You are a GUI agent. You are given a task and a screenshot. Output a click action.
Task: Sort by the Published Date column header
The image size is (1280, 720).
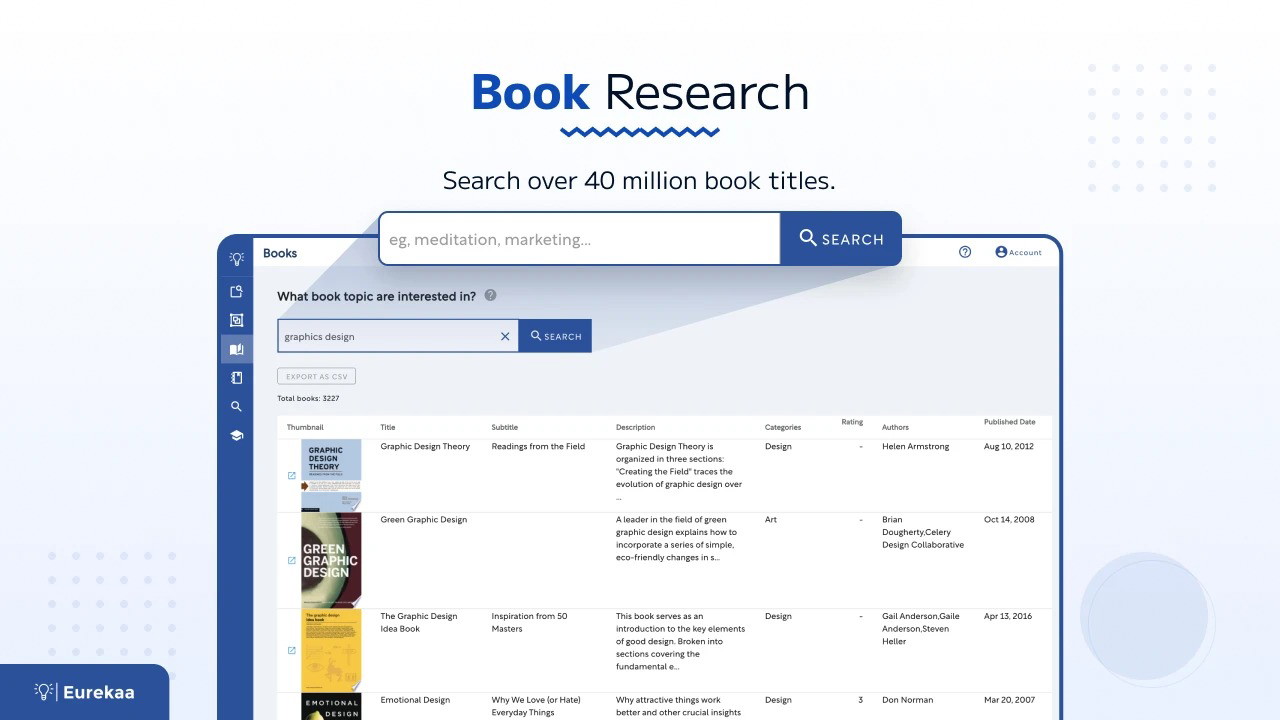[x=1009, y=422]
